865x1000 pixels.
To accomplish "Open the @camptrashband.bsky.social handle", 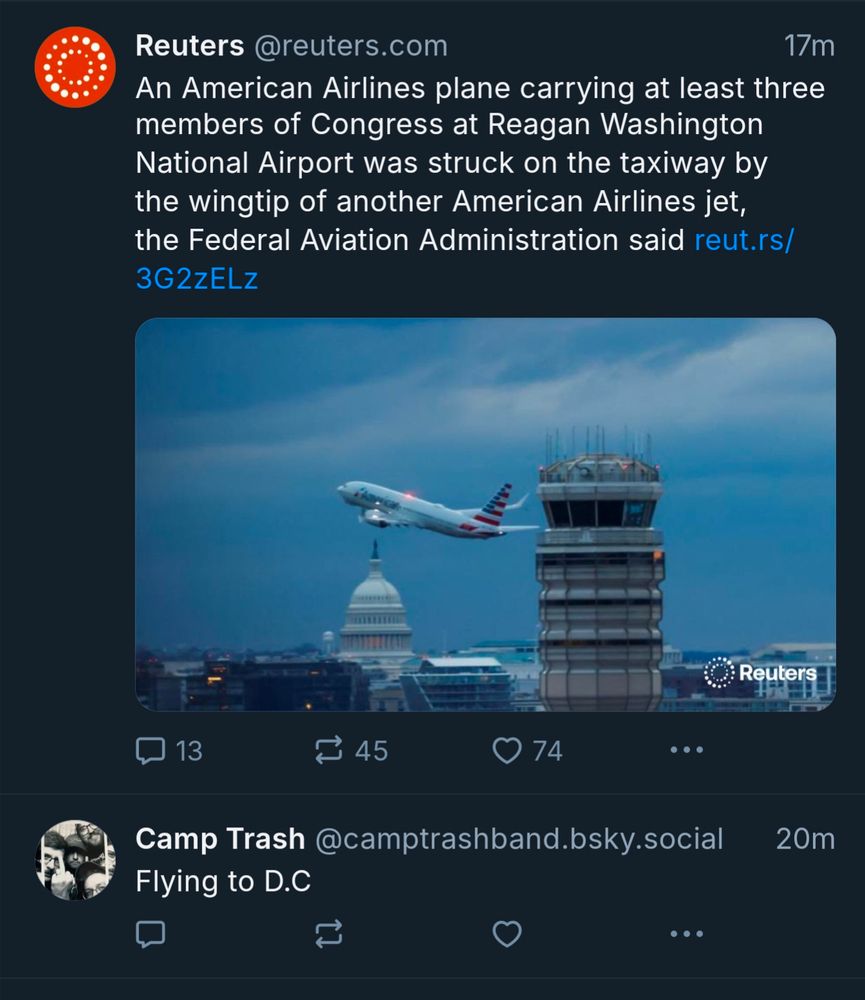I will (x=519, y=839).
